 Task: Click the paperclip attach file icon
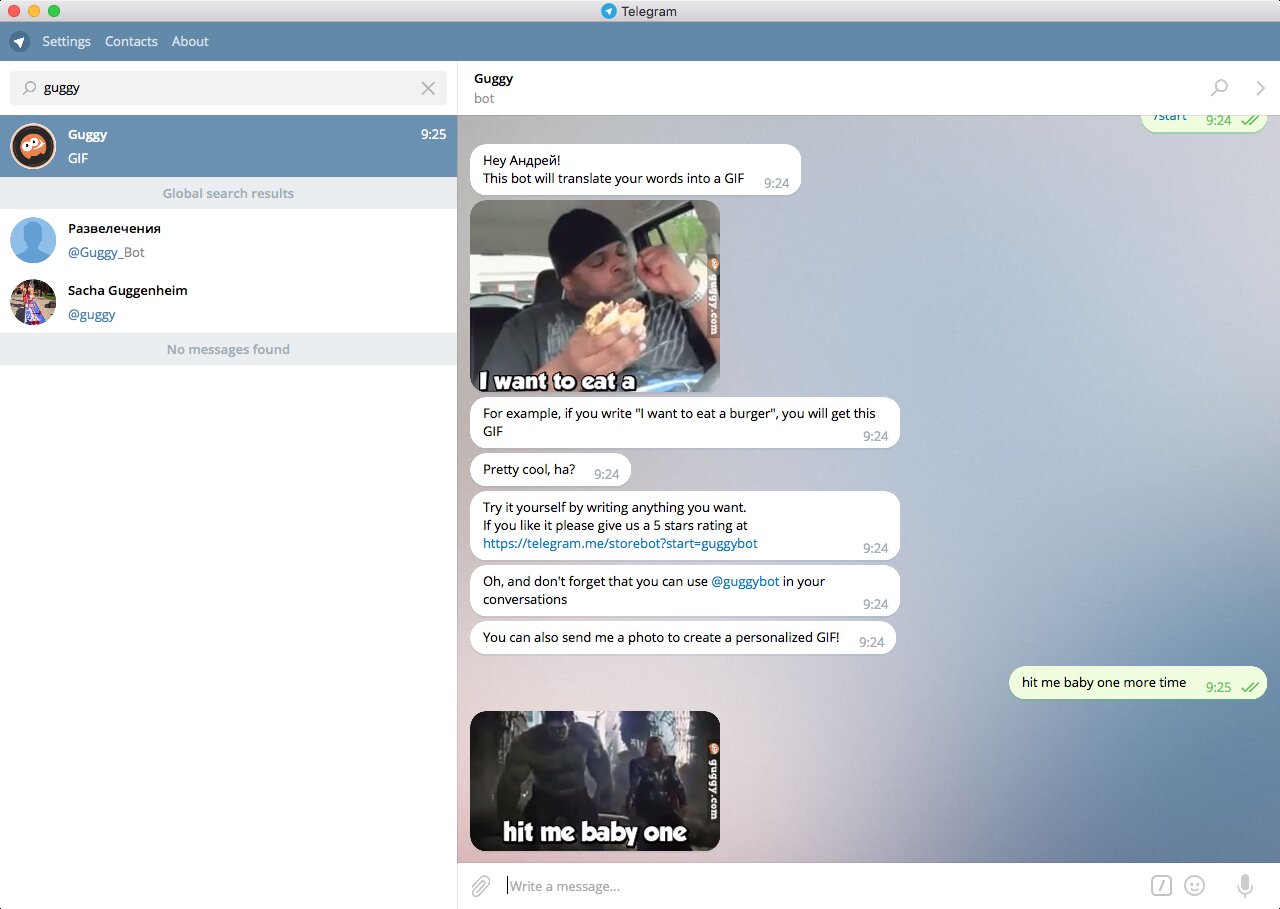(x=481, y=886)
